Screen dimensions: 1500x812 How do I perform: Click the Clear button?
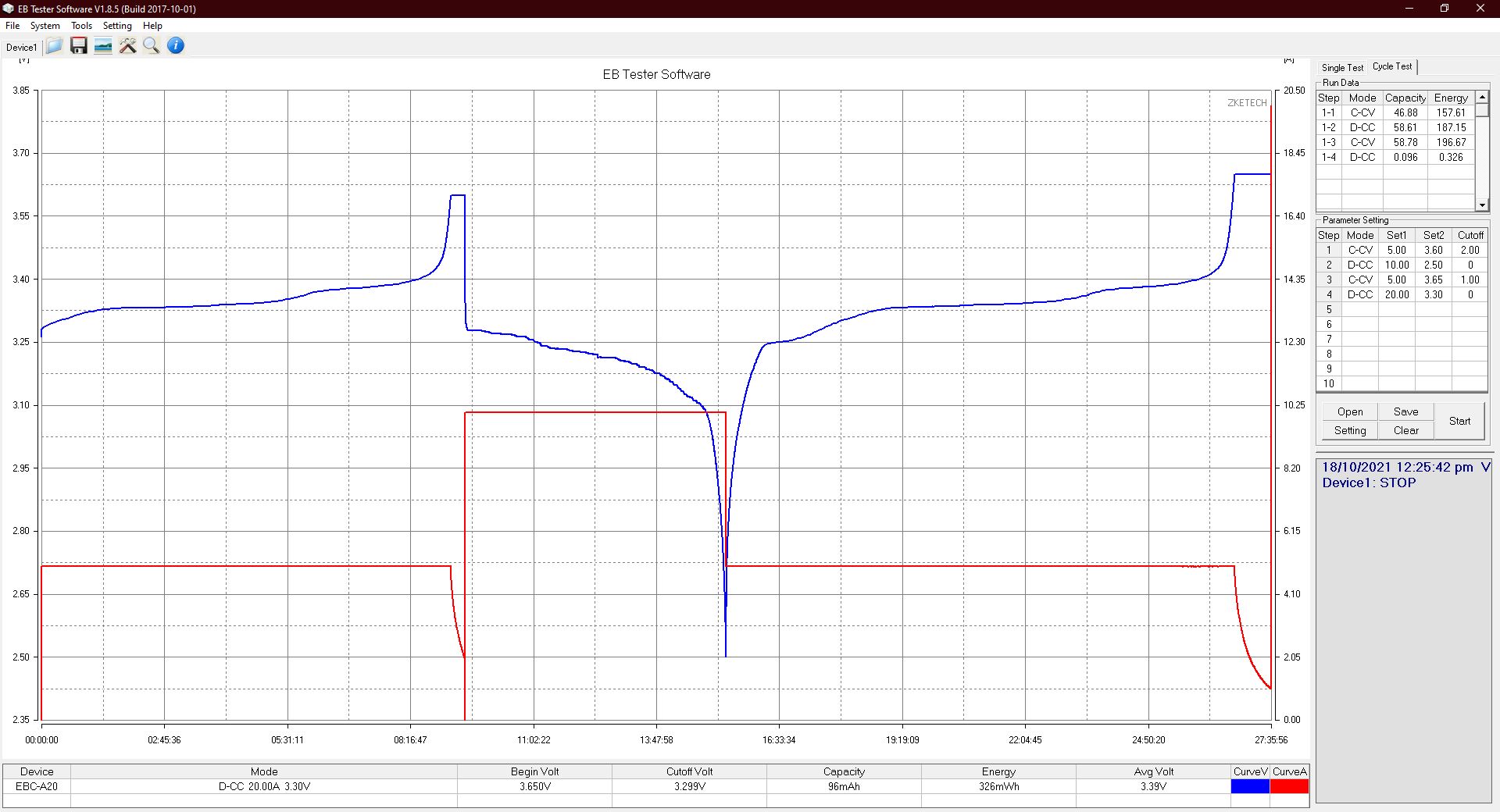[1405, 430]
